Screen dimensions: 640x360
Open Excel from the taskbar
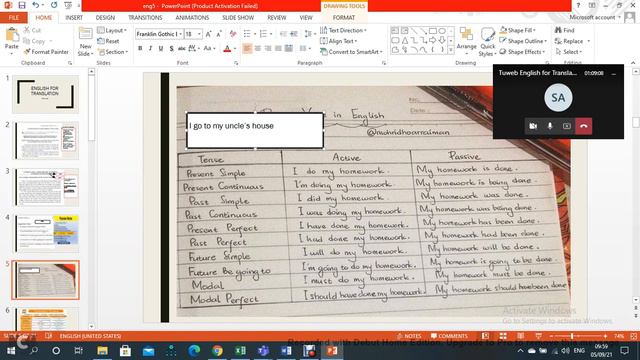[x=240, y=350]
